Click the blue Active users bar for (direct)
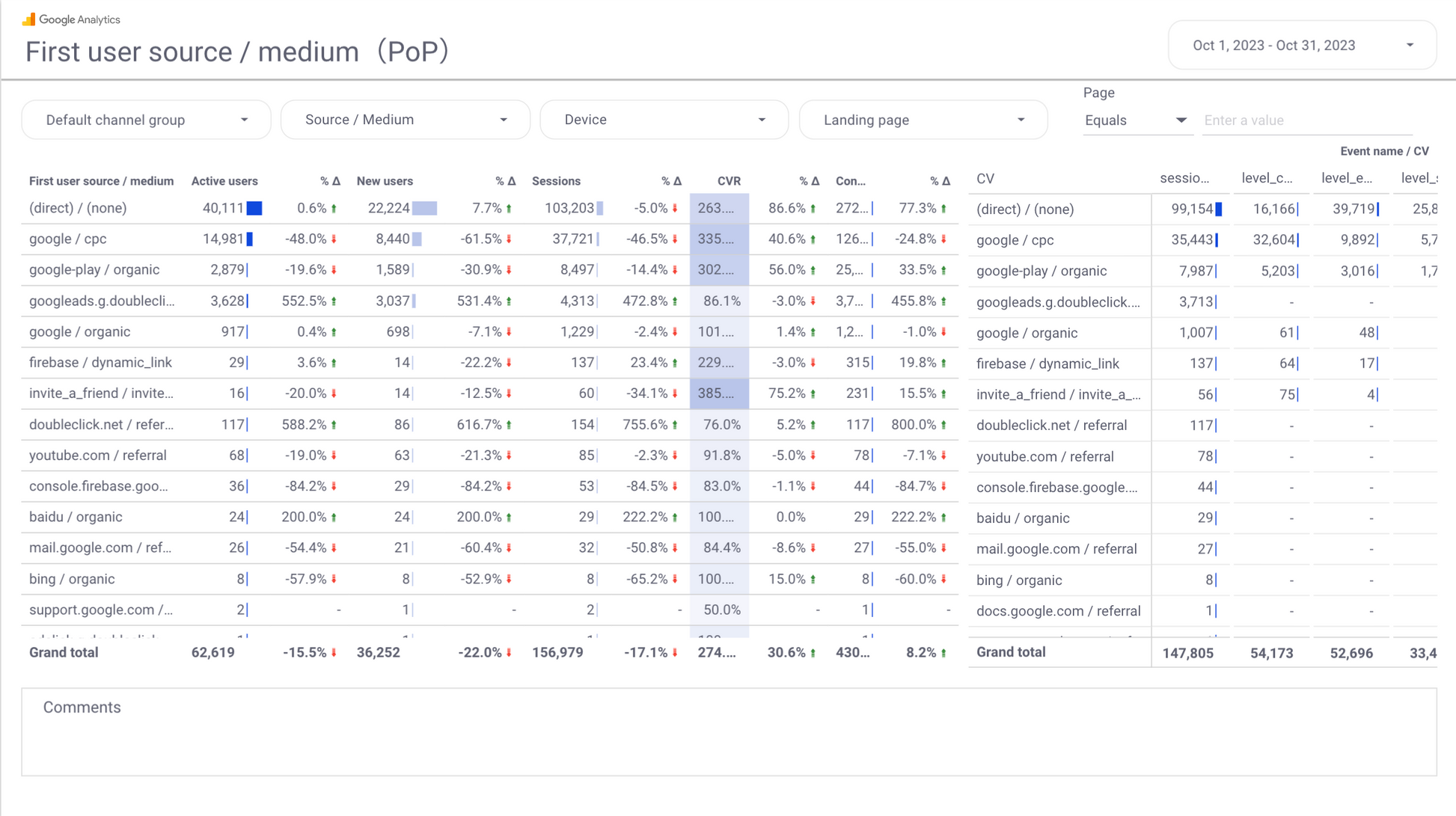Image resolution: width=1456 pixels, height=816 pixels. 254,208
